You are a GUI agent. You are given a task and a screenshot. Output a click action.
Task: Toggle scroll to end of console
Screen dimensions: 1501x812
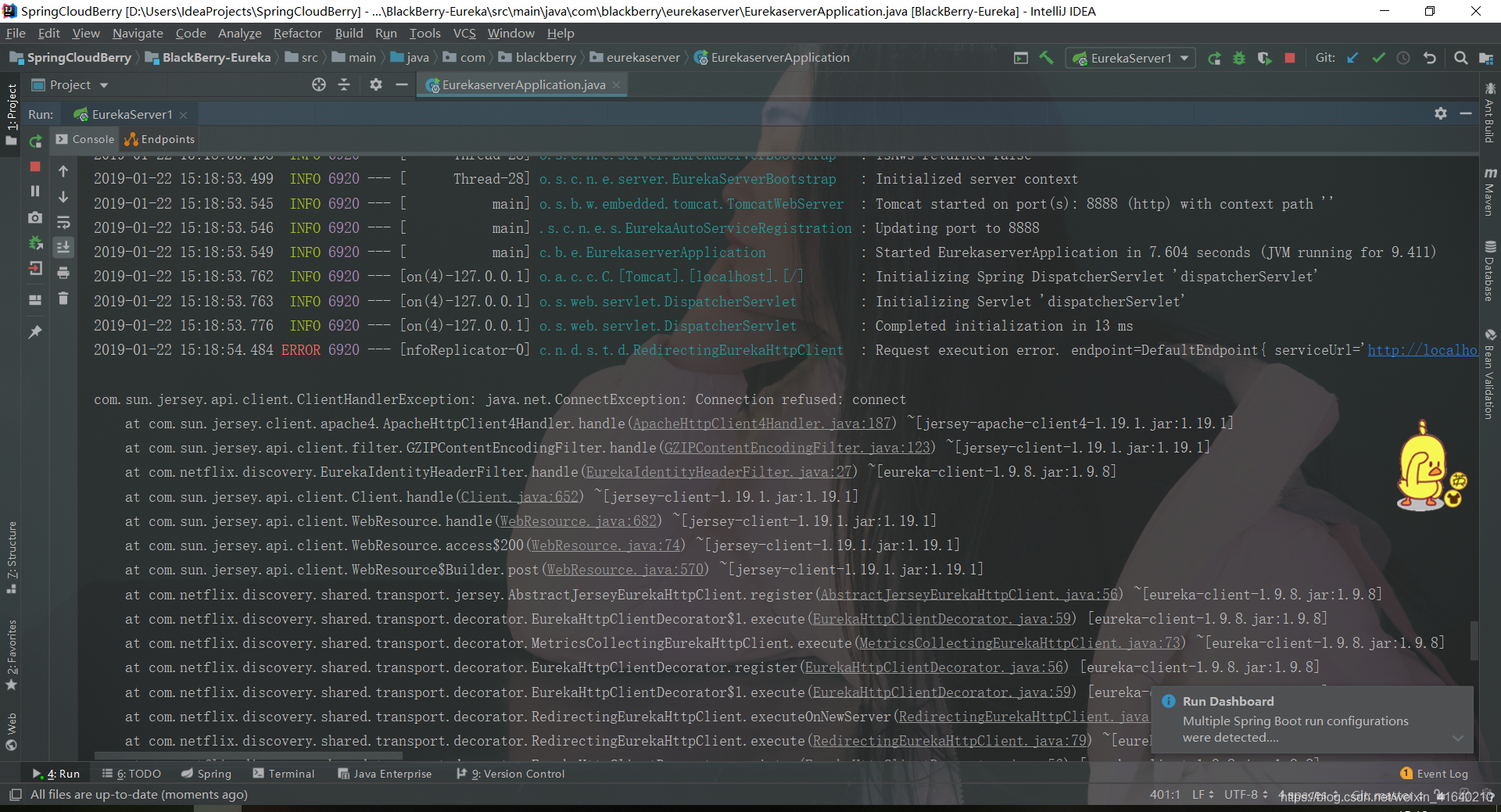tap(63, 247)
